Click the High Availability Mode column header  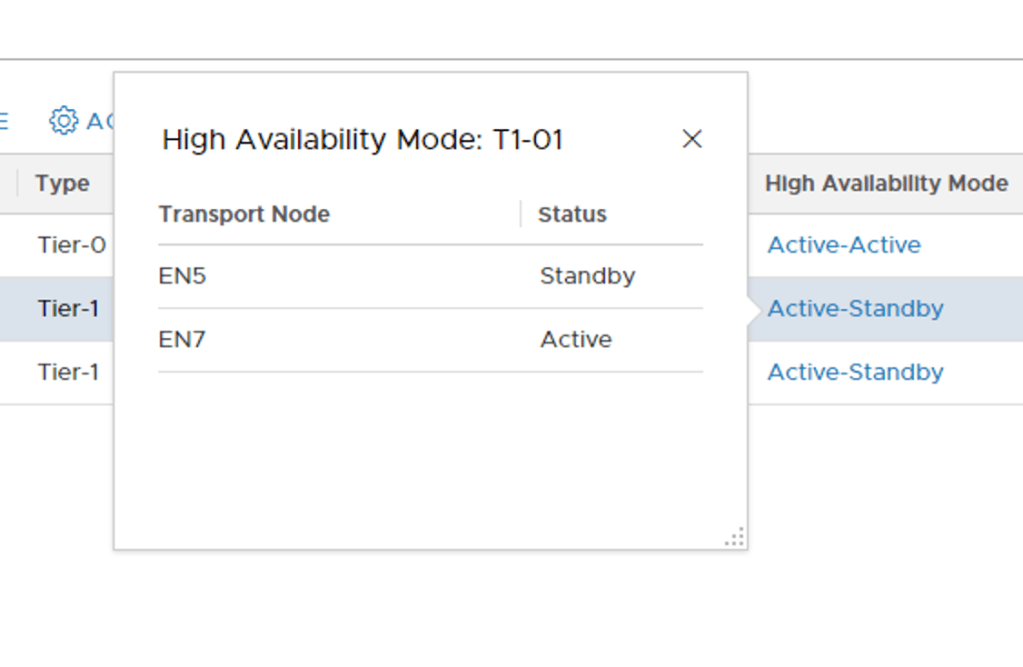(x=886, y=184)
